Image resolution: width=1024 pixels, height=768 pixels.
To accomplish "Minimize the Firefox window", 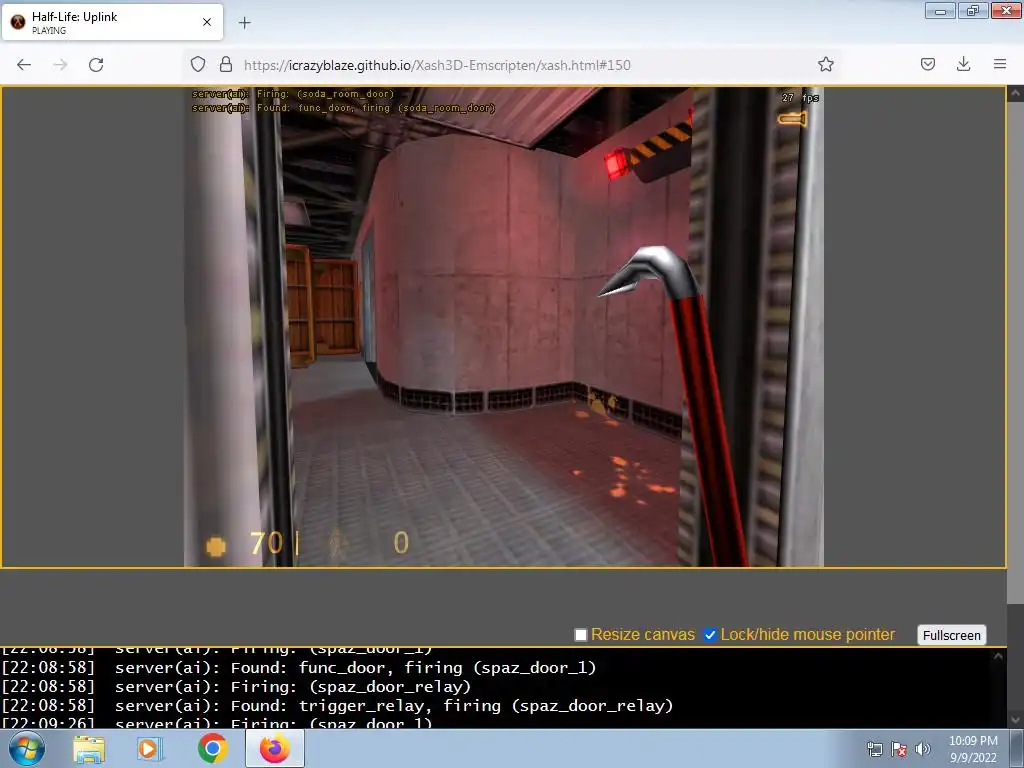I will [940, 10].
